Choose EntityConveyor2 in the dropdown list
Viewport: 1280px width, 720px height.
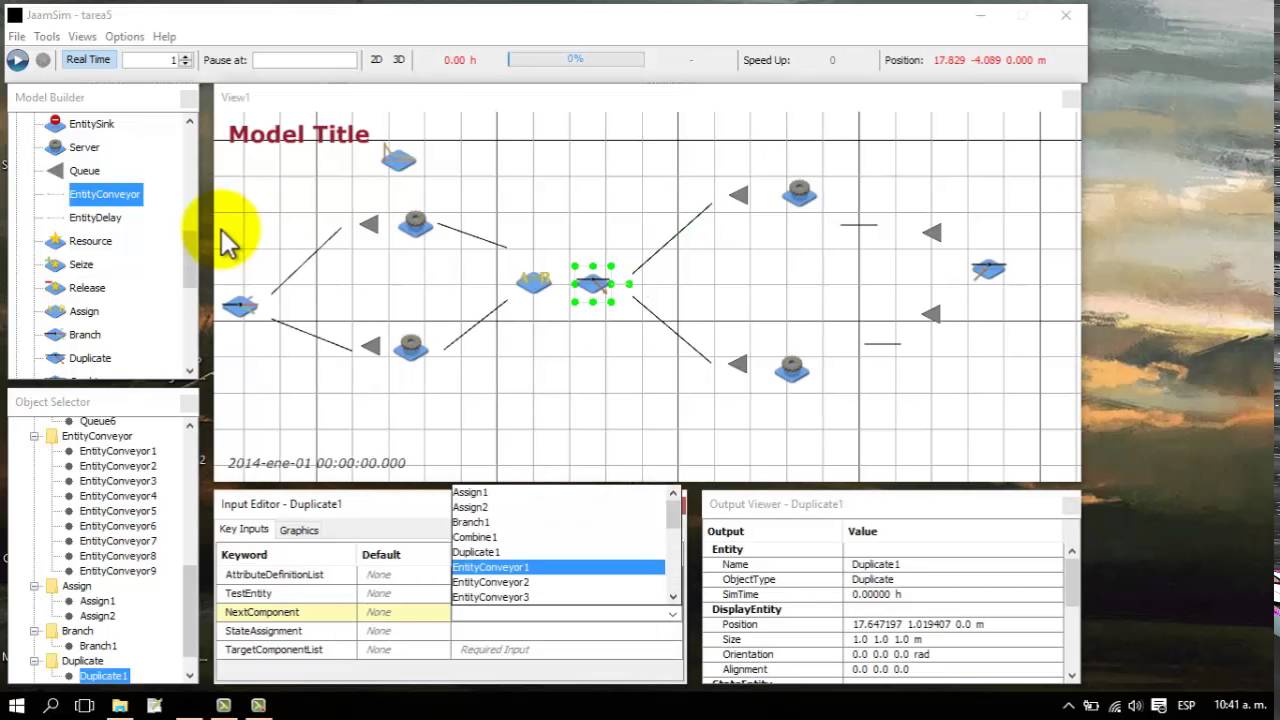pyautogui.click(x=558, y=582)
